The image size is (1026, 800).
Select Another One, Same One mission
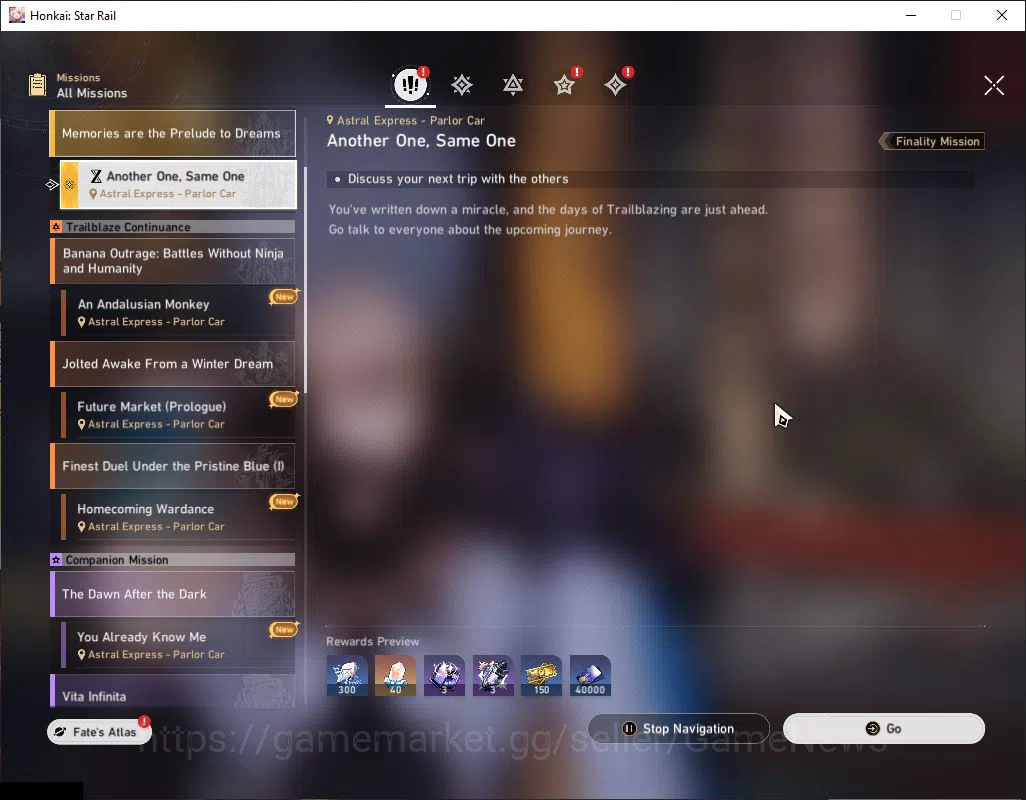point(178,184)
